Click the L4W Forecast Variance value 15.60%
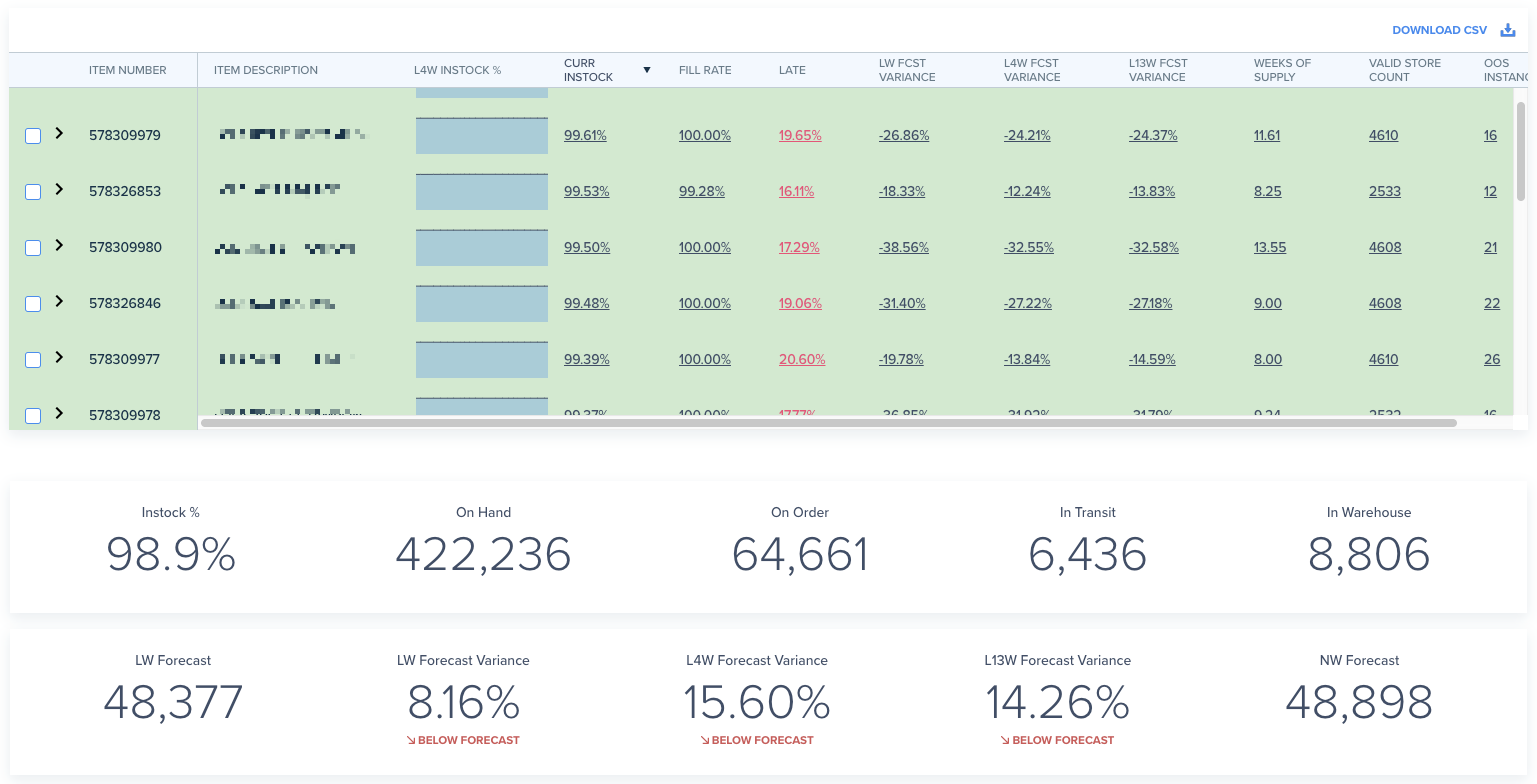1537x784 pixels. click(757, 703)
